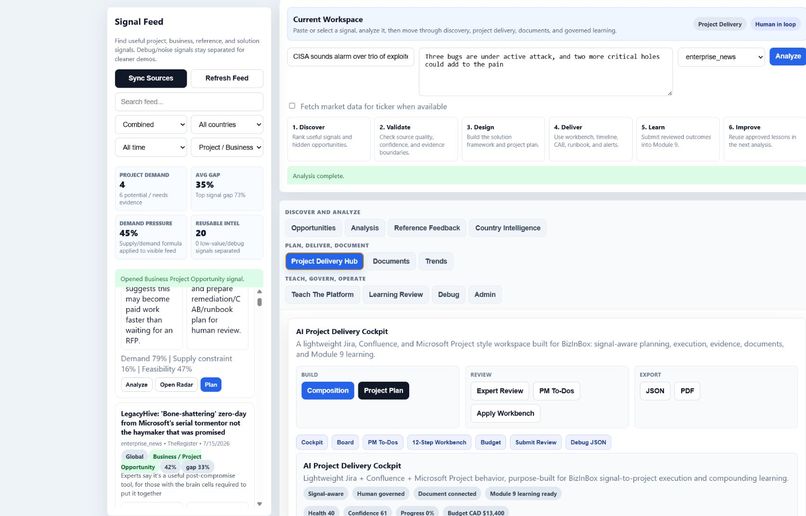Click the signal description text area
The image size is (806, 516).
[545, 71]
